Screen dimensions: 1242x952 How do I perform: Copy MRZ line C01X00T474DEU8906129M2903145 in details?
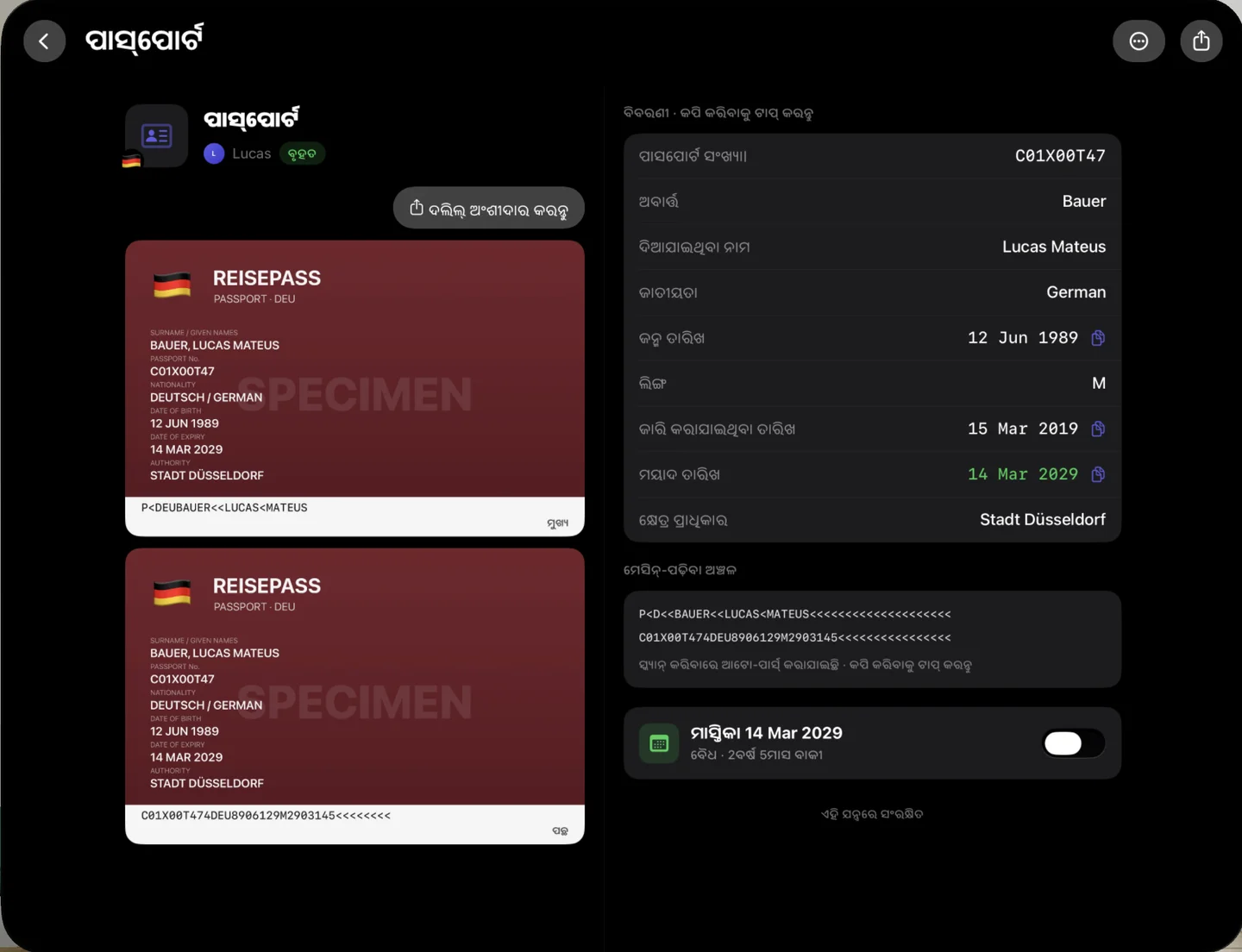(x=794, y=638)
